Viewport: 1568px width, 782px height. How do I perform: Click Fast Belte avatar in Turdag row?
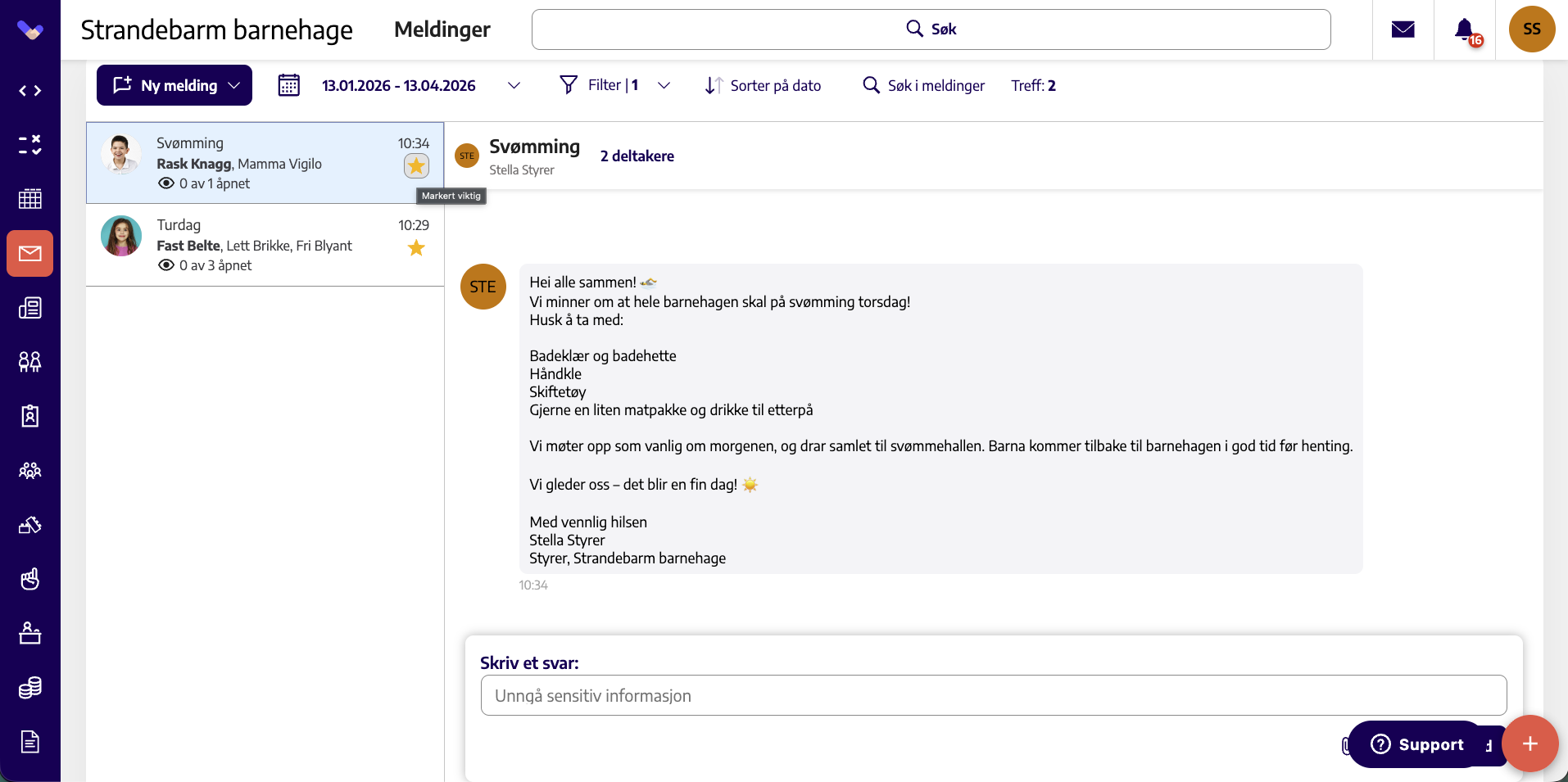(x=121, y=236)
